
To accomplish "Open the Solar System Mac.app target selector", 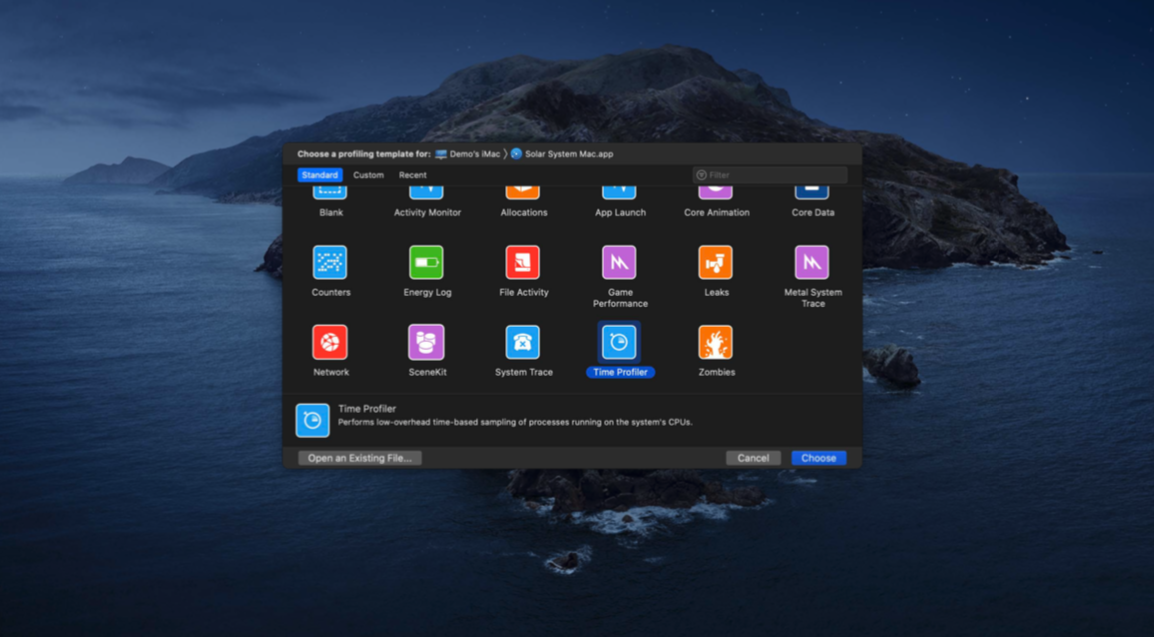I will (562, 154).
